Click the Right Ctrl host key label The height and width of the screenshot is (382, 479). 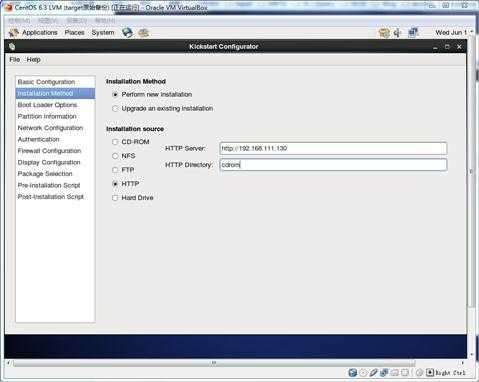(450, 373)
